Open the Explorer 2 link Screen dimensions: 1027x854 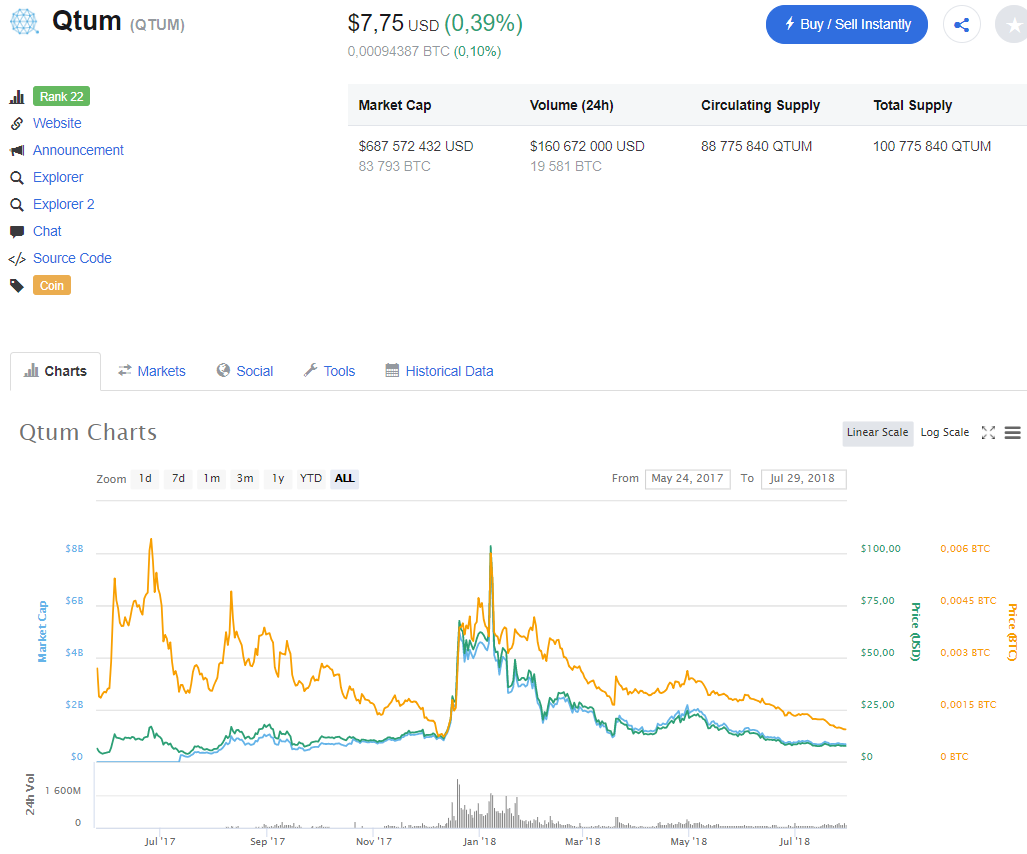pos(64,204)
